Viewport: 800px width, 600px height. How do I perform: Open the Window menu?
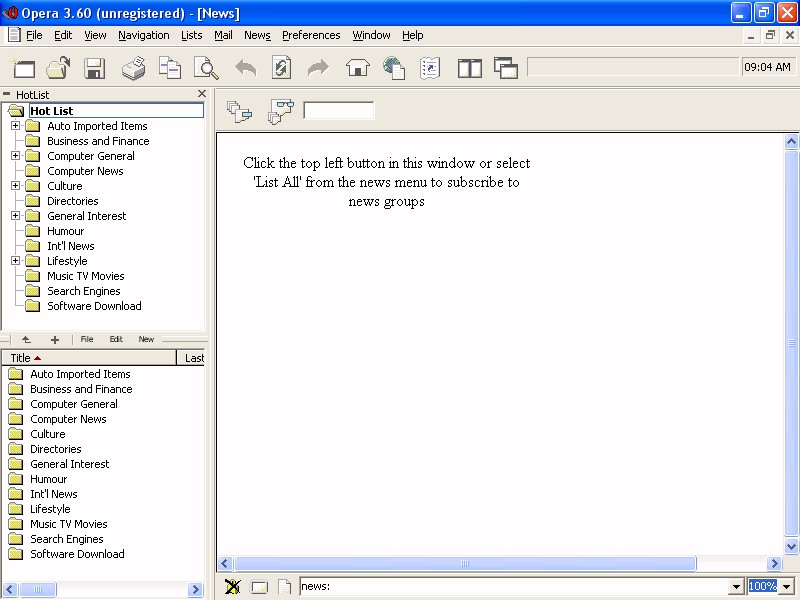coord(371,35)
